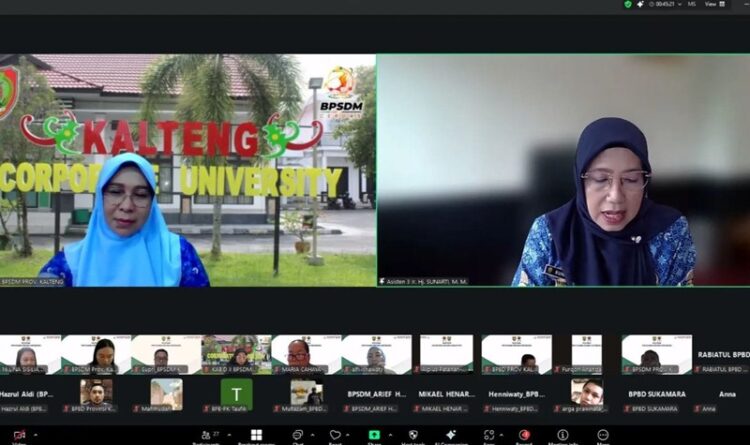The image size is (750, 445).
Task: Click muted mic icon beside Mahmudah label
Action: point(136,409)
